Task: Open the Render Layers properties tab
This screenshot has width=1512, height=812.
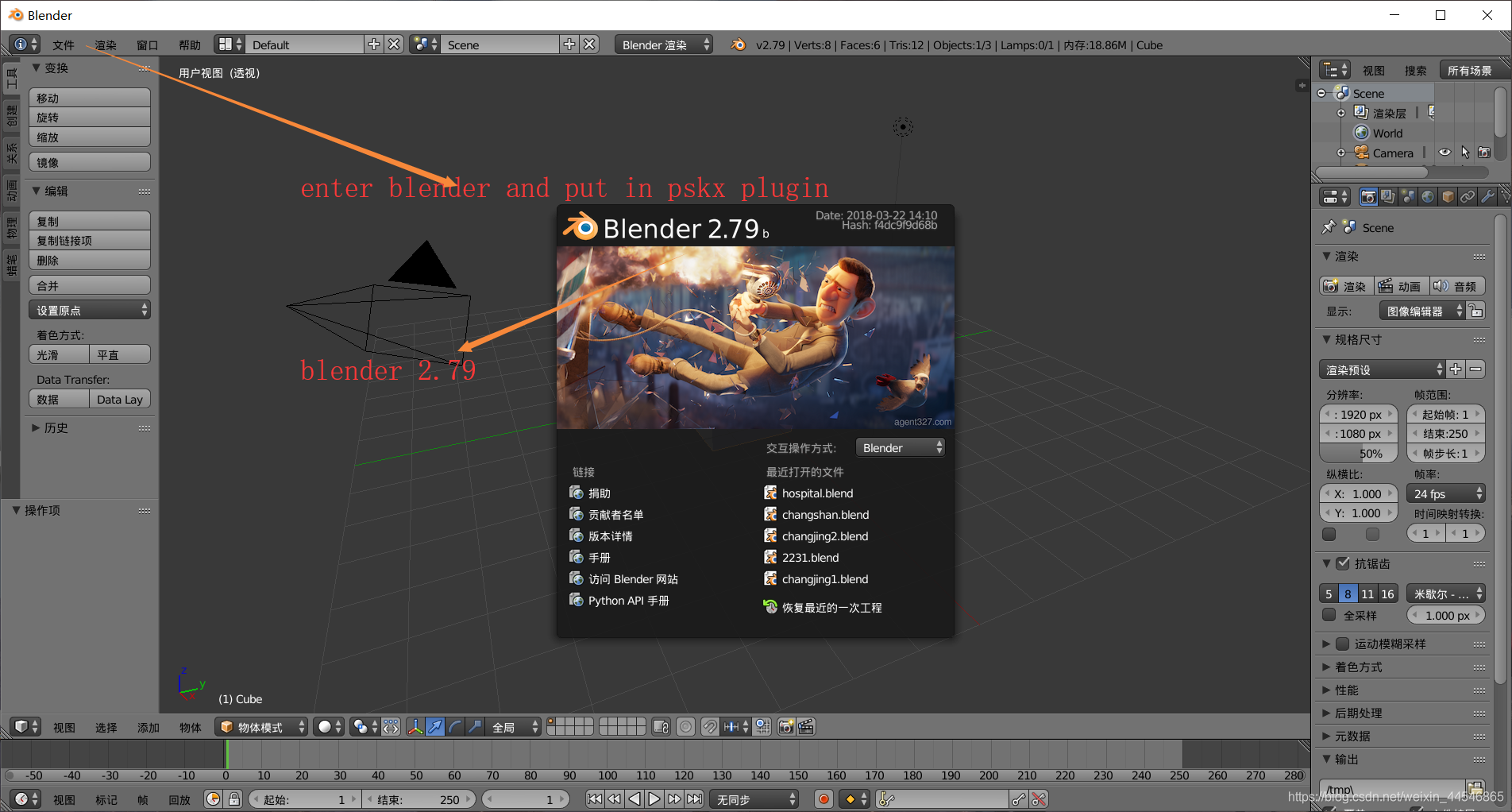Action: tap(1388, 196)
